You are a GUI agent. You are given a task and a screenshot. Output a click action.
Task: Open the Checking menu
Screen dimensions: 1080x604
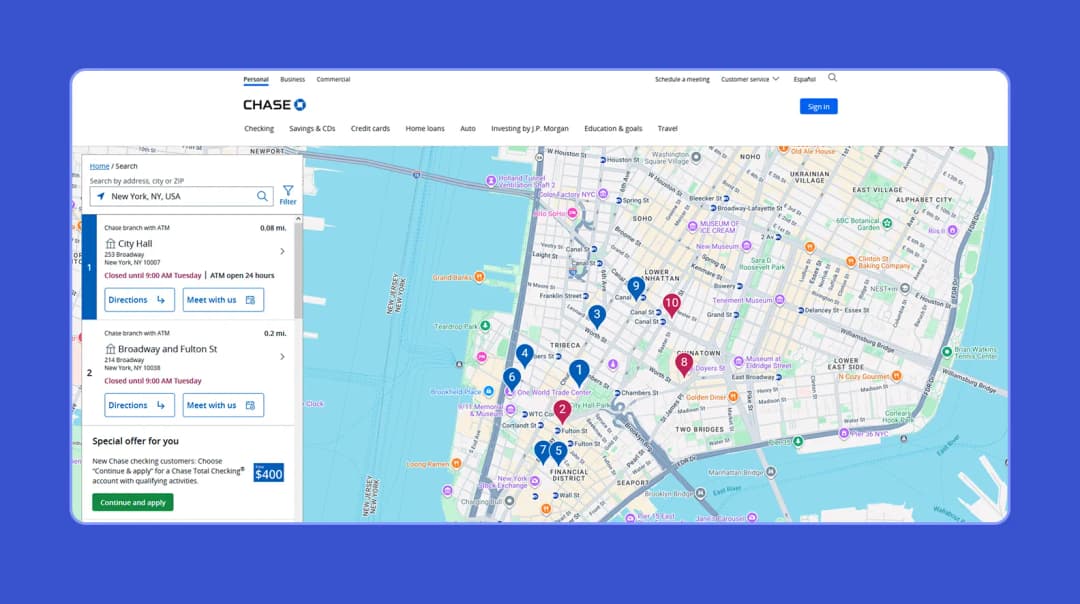tap(259, 129)
